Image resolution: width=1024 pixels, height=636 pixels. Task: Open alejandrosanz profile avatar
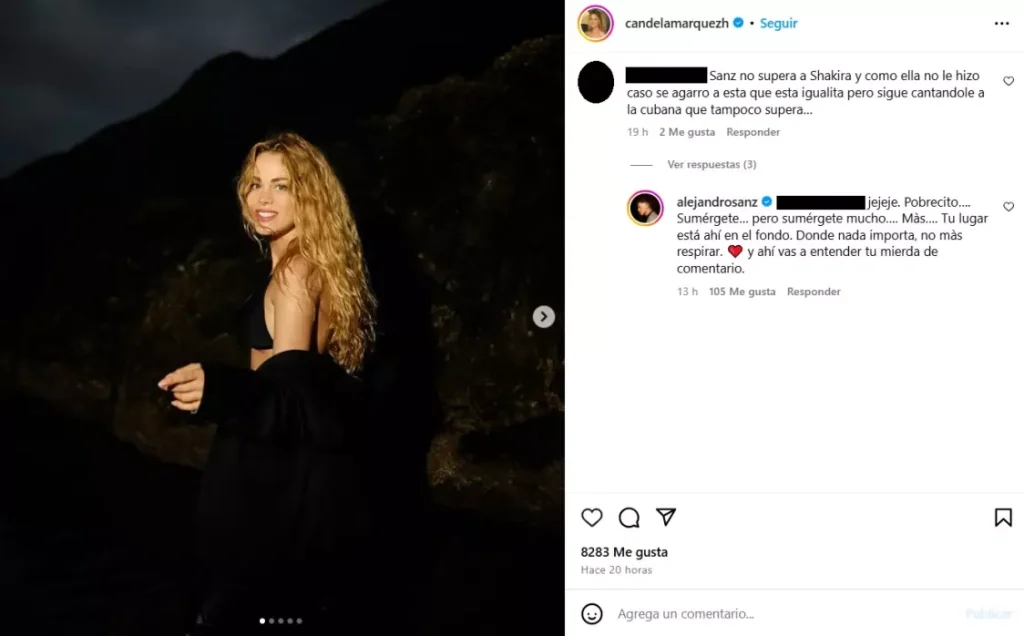click(645, 208)
